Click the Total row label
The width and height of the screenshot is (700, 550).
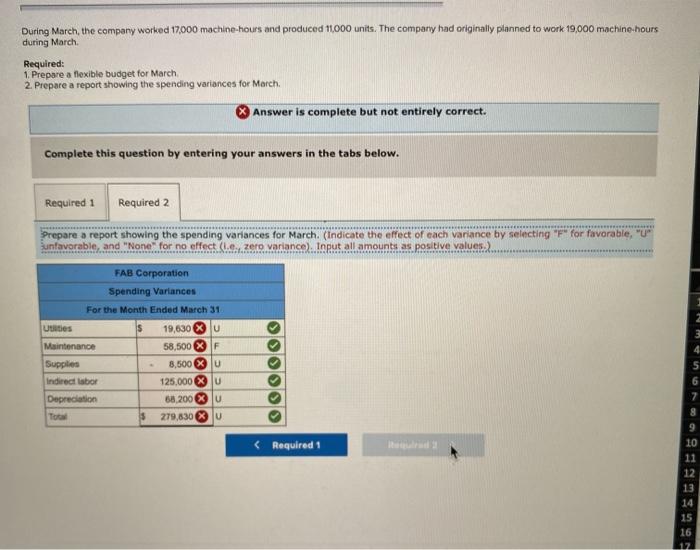[58, 417]
